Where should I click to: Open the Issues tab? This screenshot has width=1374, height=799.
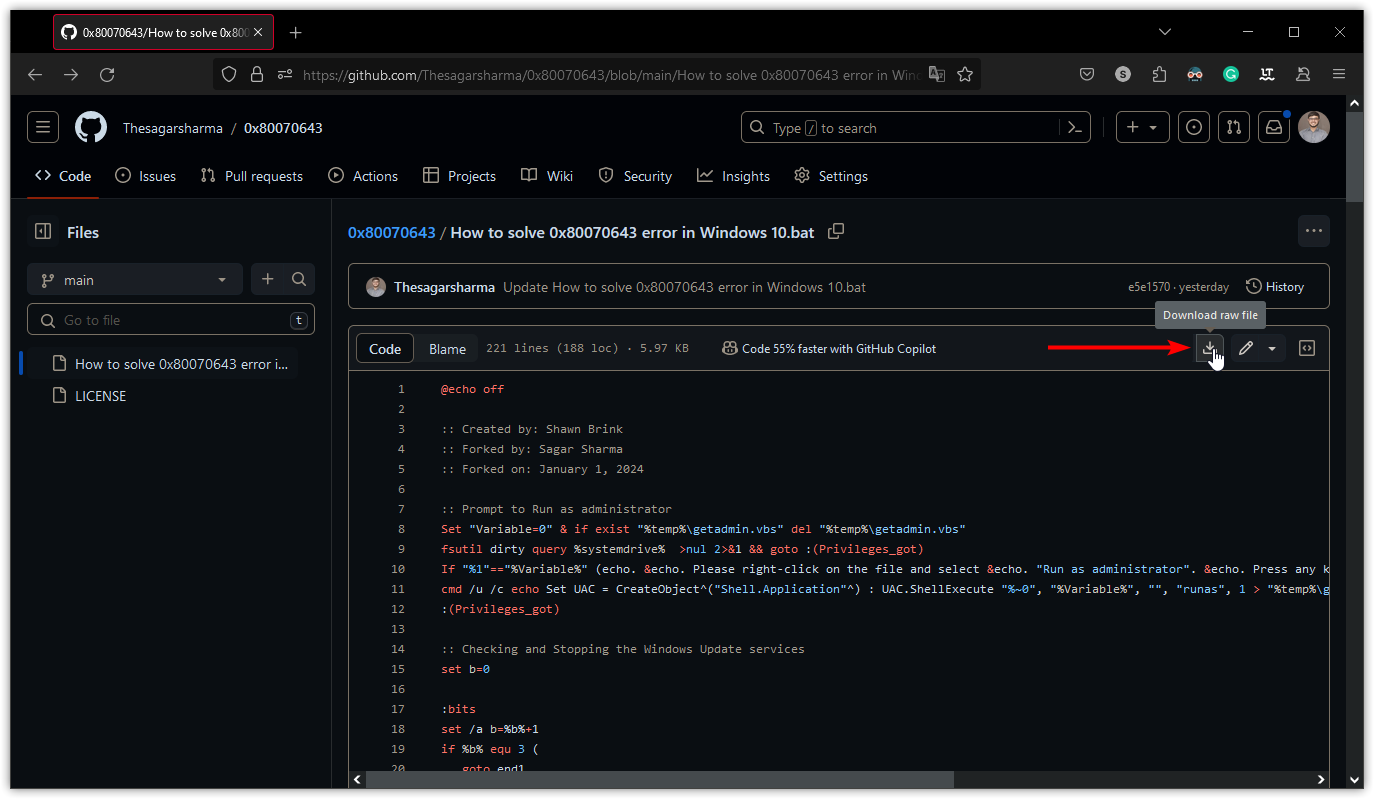pos(146,176)
